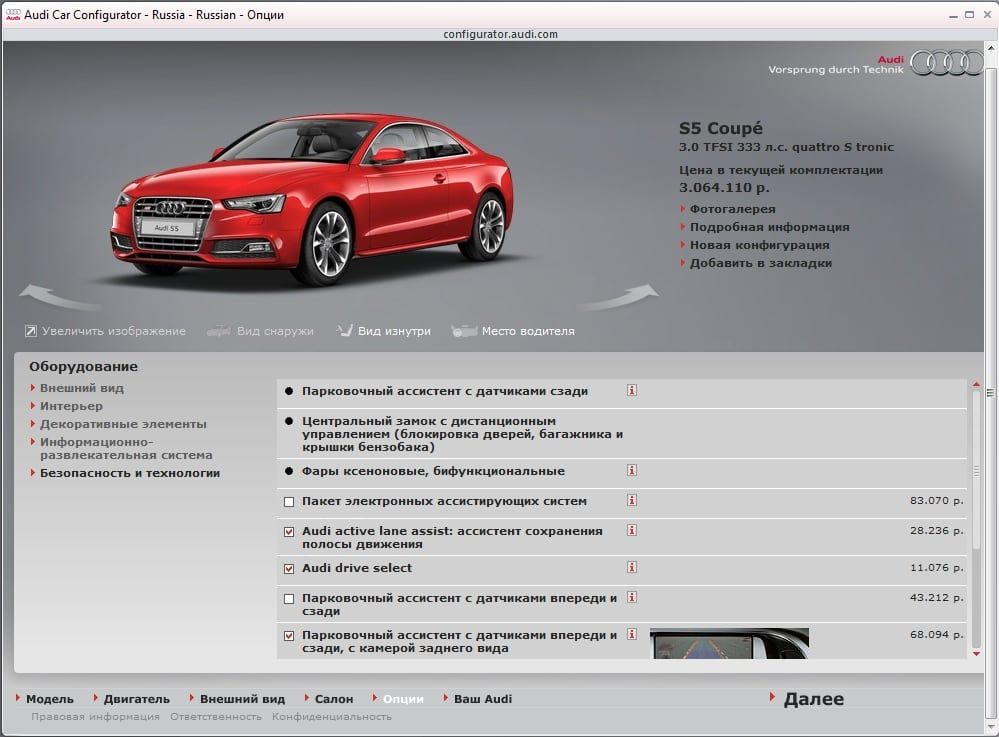Click the options list scrollbar thumb
999x737 pixels.
(x=976, y=470)
